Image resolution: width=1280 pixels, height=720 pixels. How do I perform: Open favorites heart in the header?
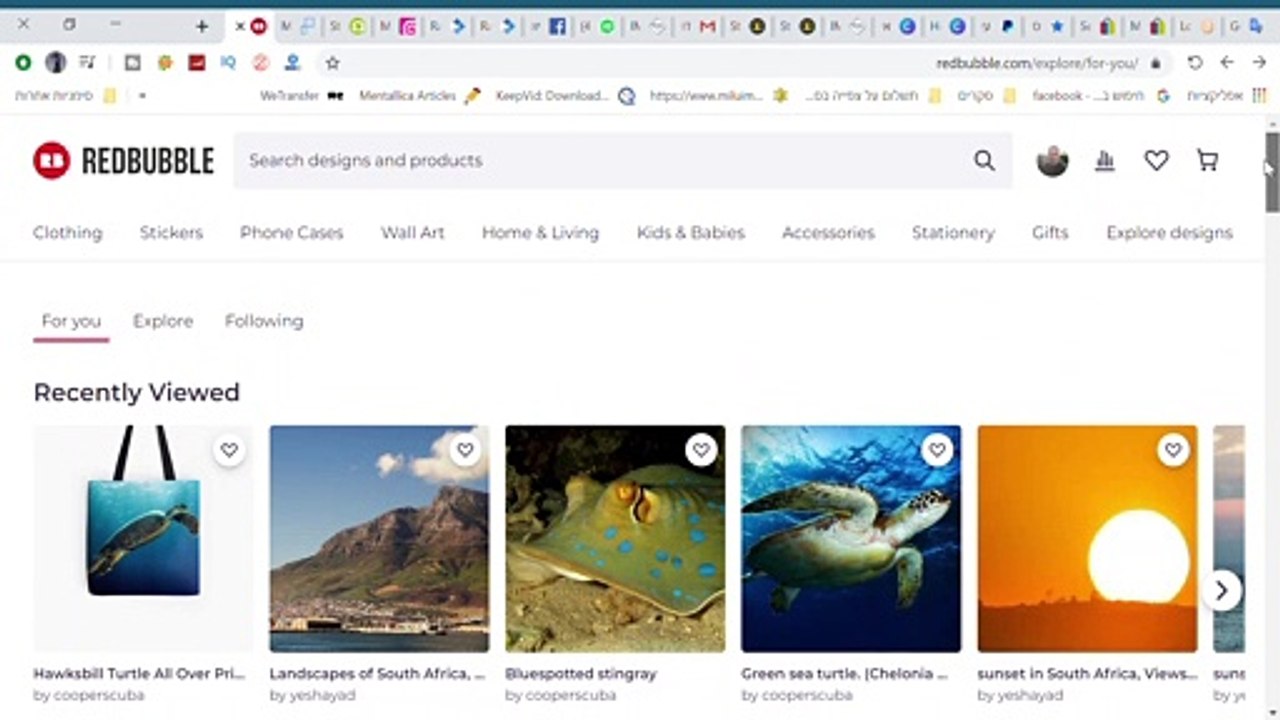coord(1156,161)
